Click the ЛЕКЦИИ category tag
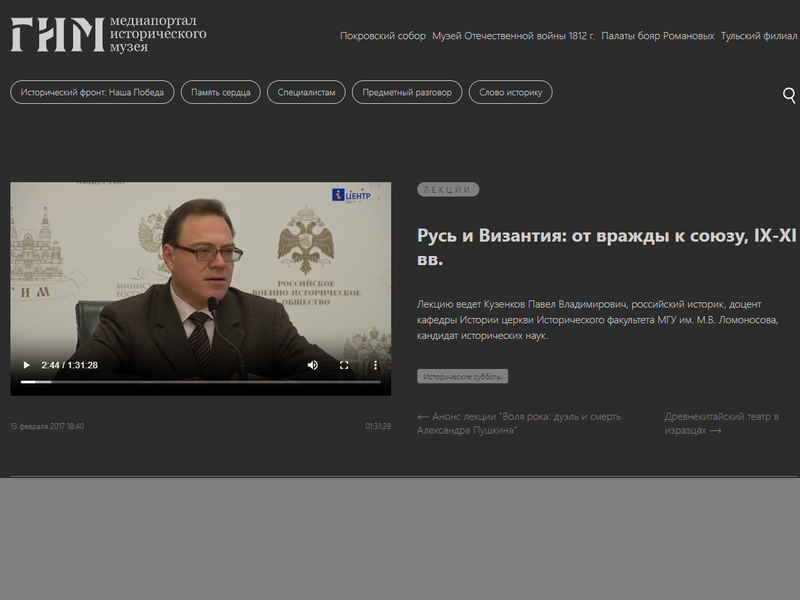The height and width of the screenshot is (600, 800). pos(448,189)
